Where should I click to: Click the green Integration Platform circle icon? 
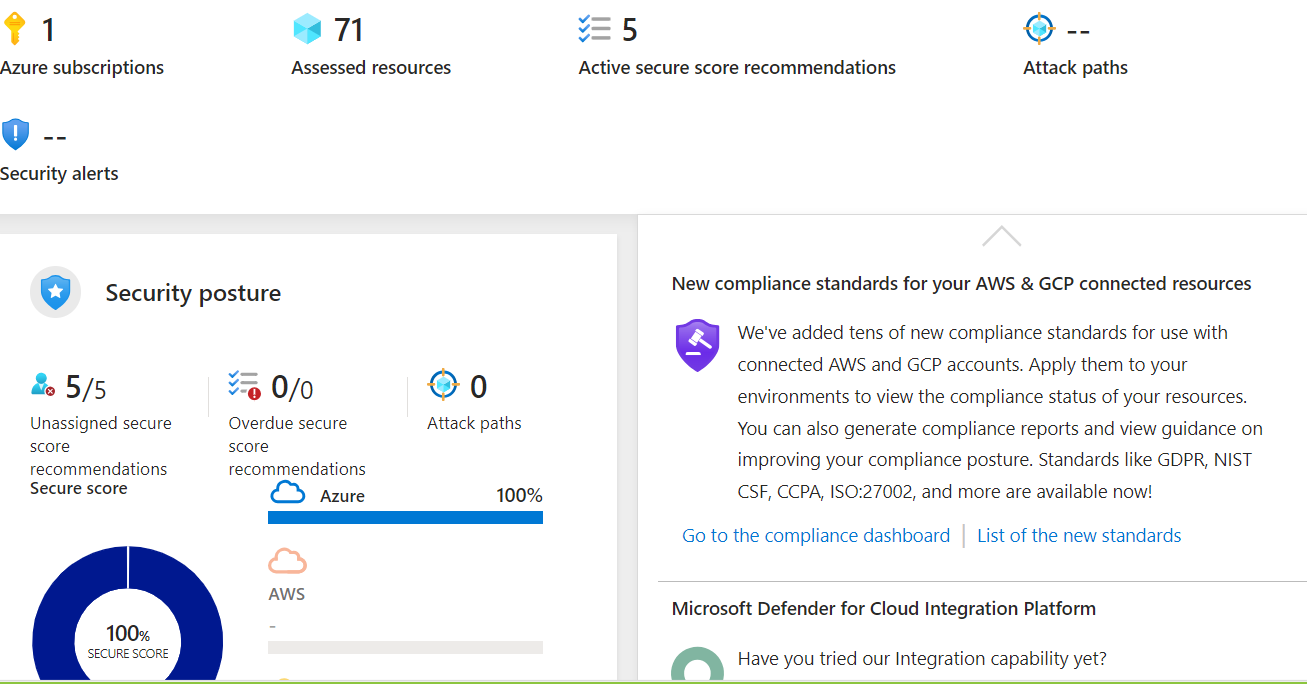click(697, 665)
